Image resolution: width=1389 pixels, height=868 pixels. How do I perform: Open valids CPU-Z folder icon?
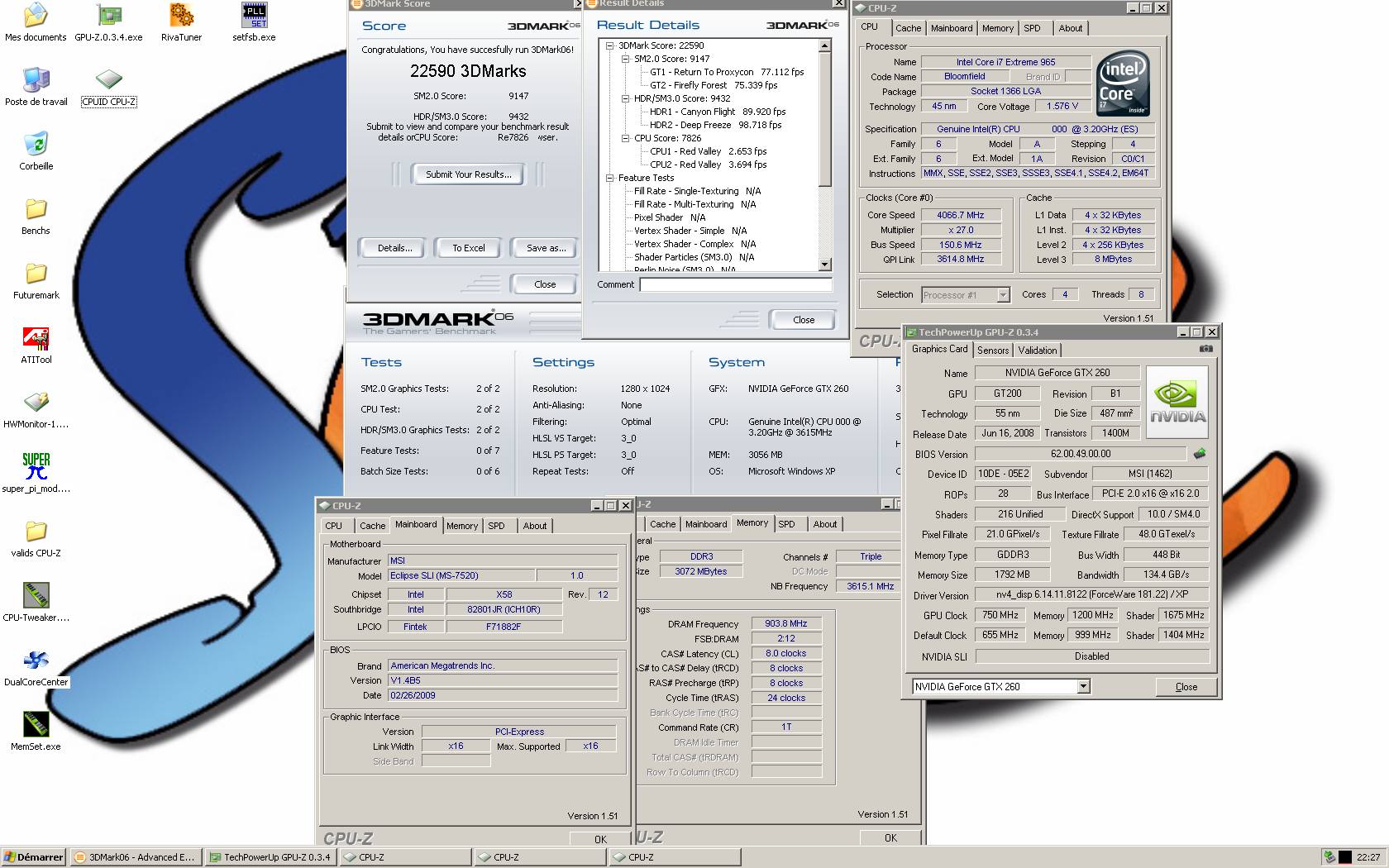36,537
